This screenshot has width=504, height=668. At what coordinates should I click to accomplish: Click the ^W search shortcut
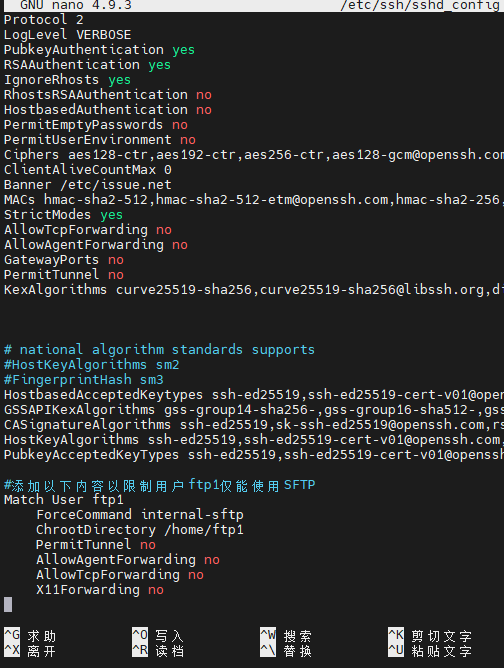[286, 636]
